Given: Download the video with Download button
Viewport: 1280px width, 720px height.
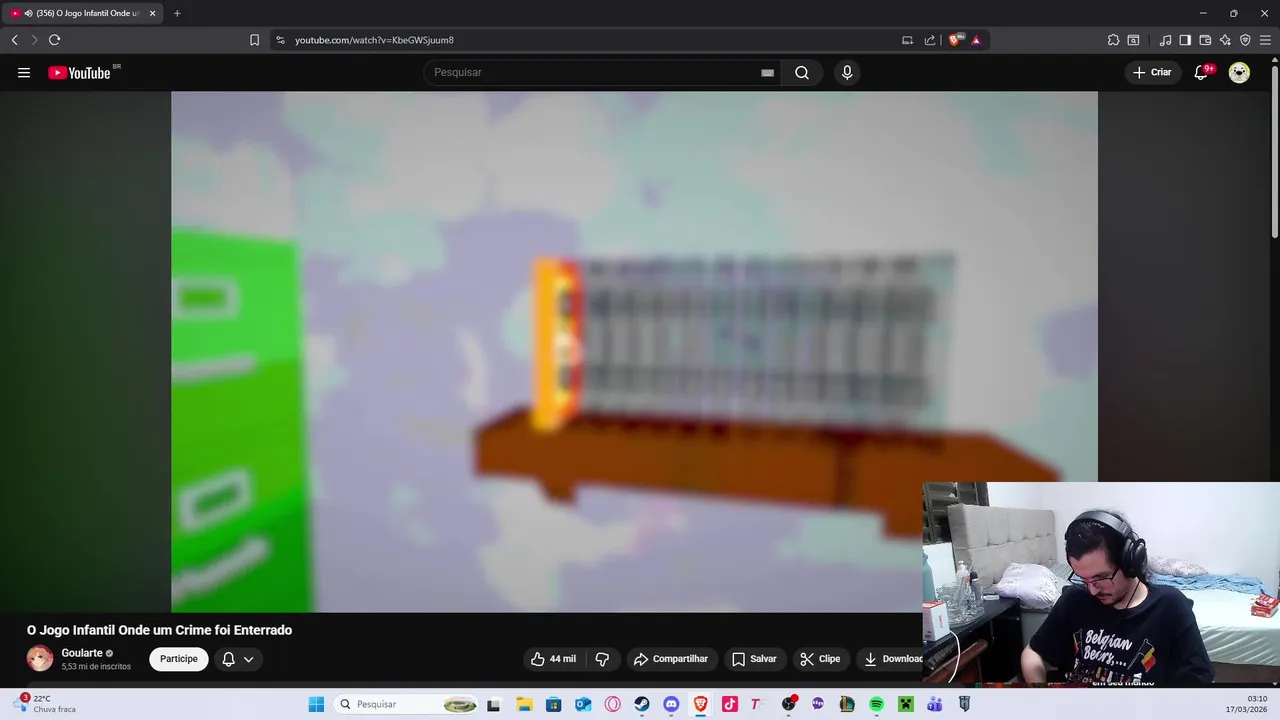Looking at the screenshot, I should point(892,659).
